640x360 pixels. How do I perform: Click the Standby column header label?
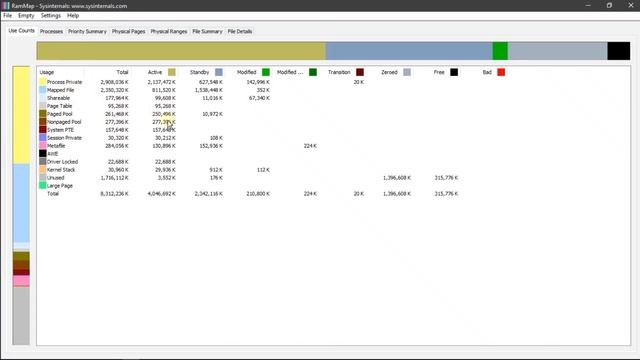tap(200, 72)
